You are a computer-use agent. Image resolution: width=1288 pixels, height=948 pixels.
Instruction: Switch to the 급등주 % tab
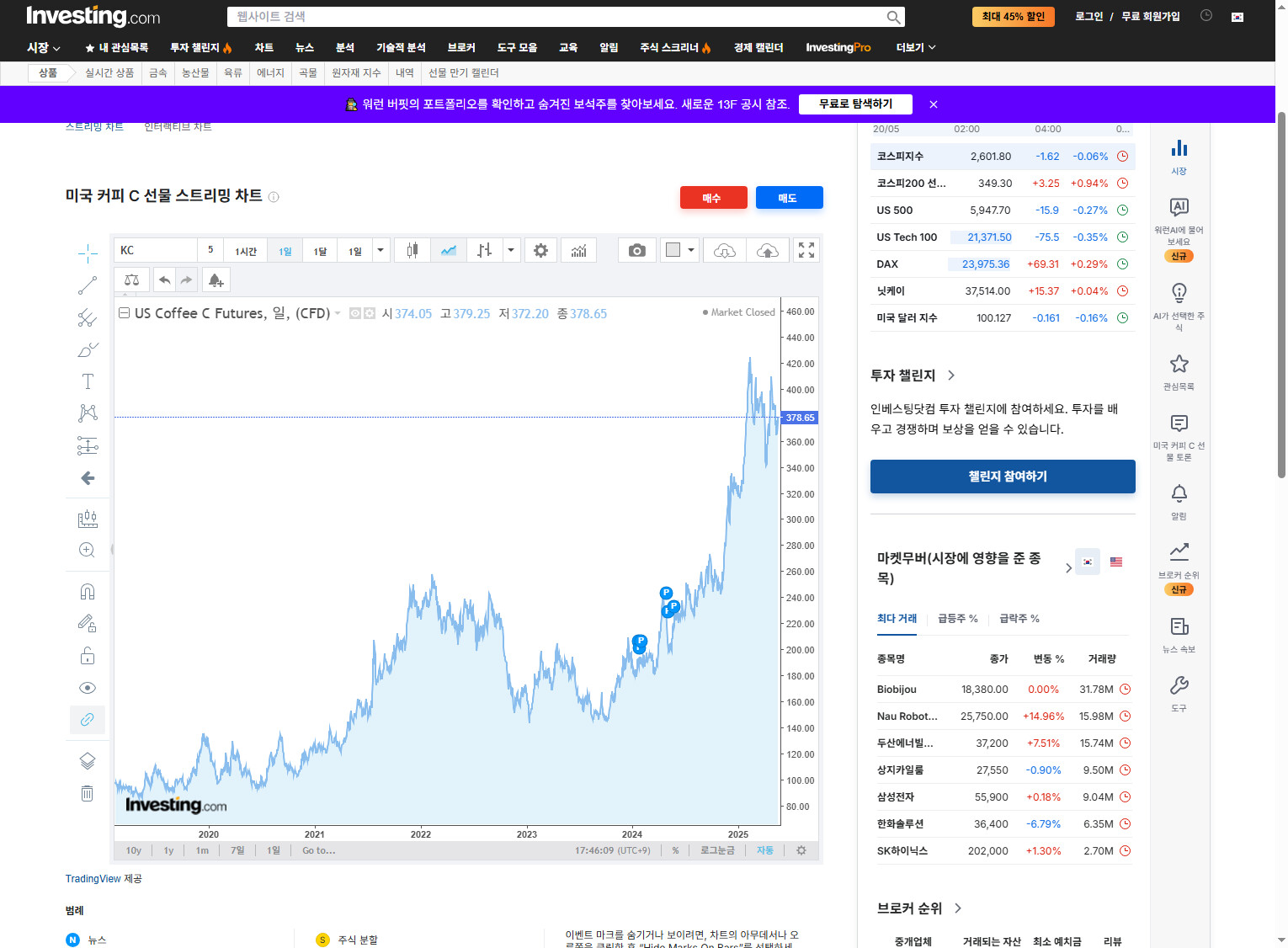click(957, 619)
